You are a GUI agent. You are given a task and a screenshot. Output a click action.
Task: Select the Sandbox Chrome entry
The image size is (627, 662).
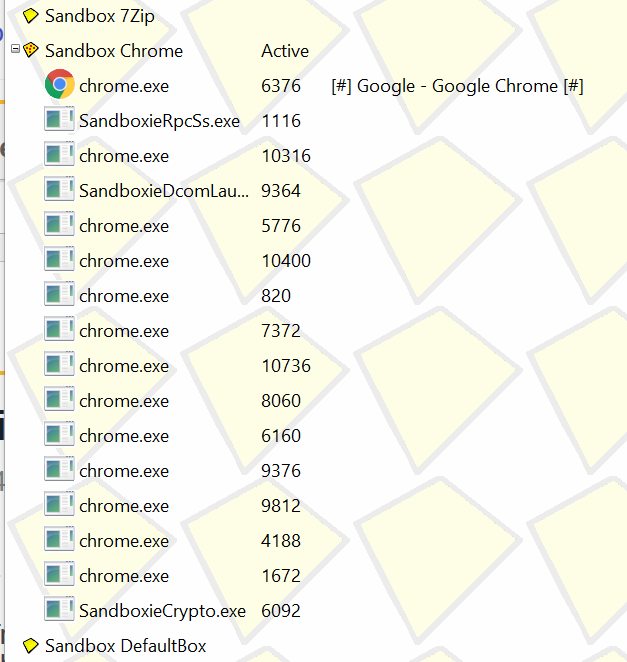114,51
